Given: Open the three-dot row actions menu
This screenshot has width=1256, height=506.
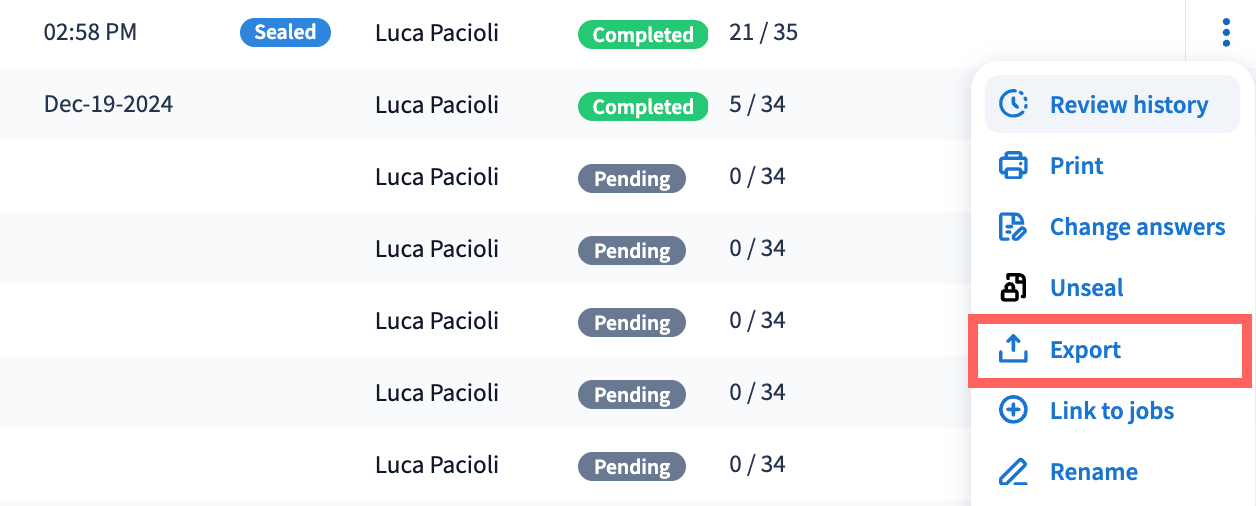Looking at the screenshot, I should pos(1226,34).
